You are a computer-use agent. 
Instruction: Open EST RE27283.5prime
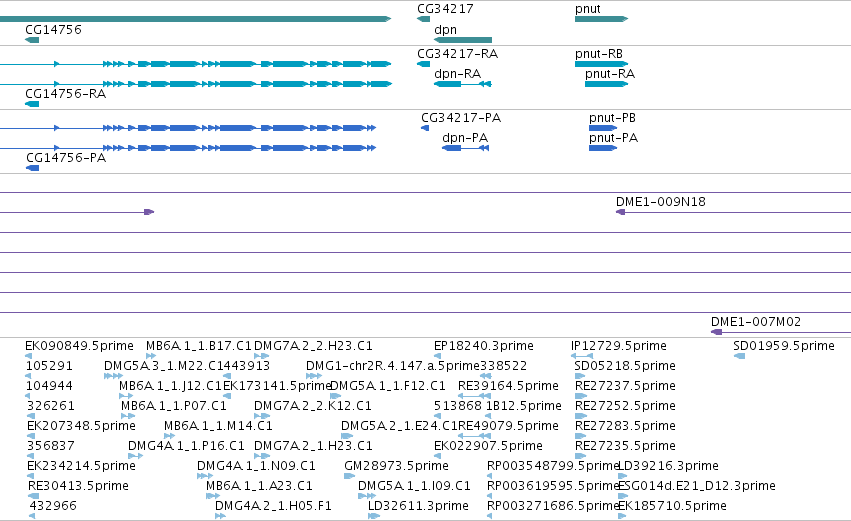coord(625,425)
